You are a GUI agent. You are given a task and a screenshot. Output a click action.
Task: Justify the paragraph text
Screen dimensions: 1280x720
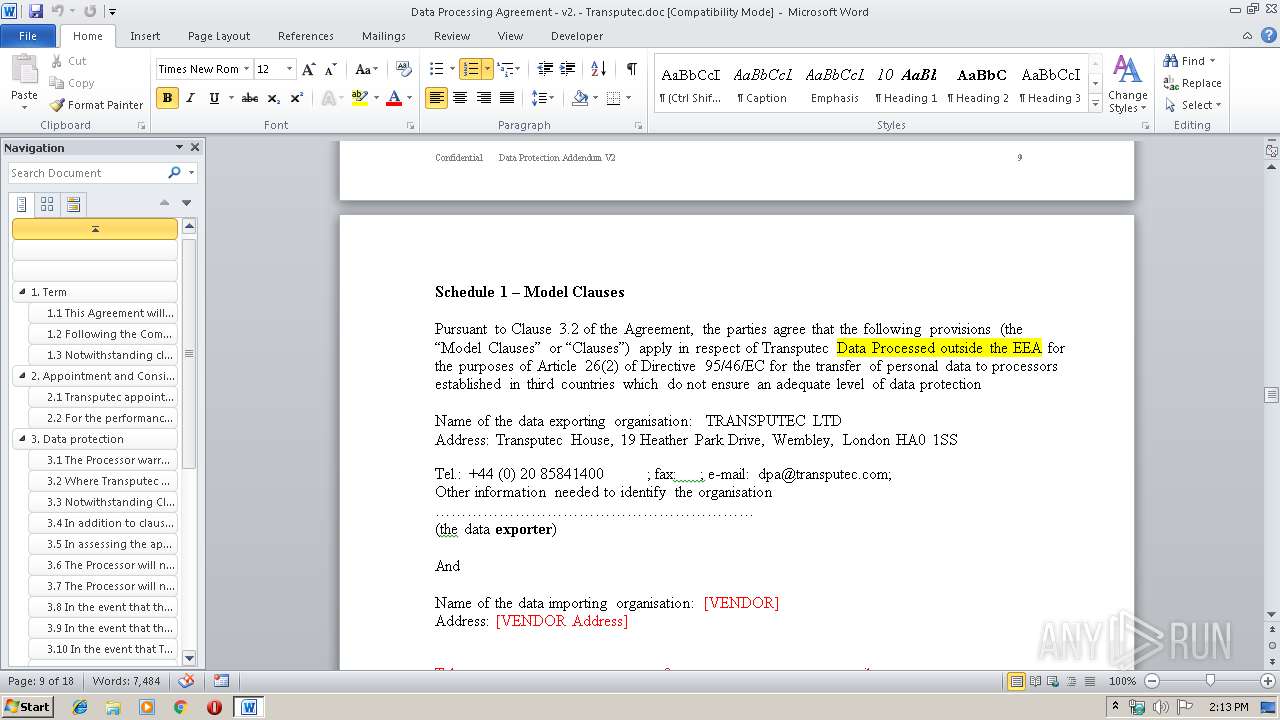pos(507,98)
